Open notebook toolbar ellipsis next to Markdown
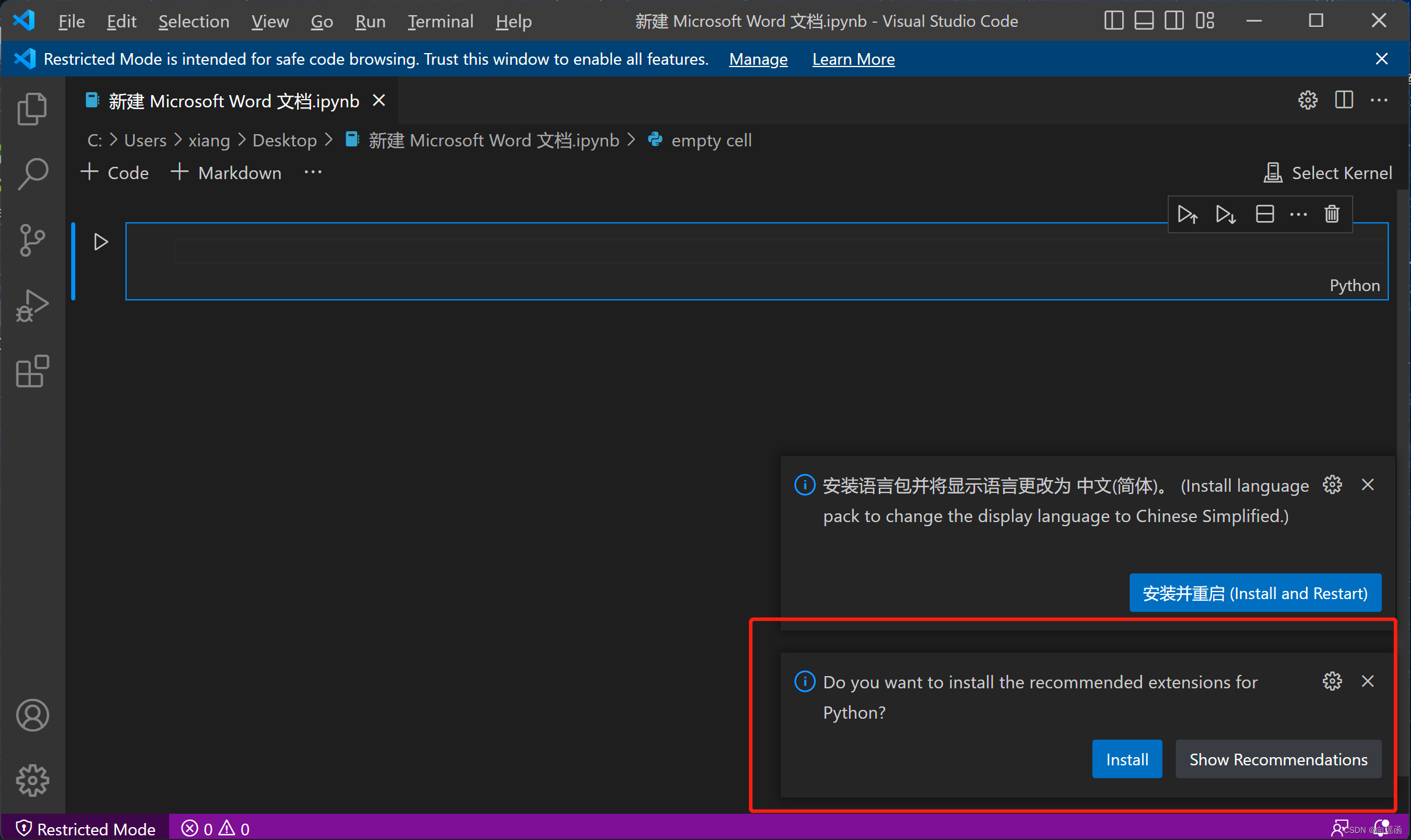 coord(313,172)
